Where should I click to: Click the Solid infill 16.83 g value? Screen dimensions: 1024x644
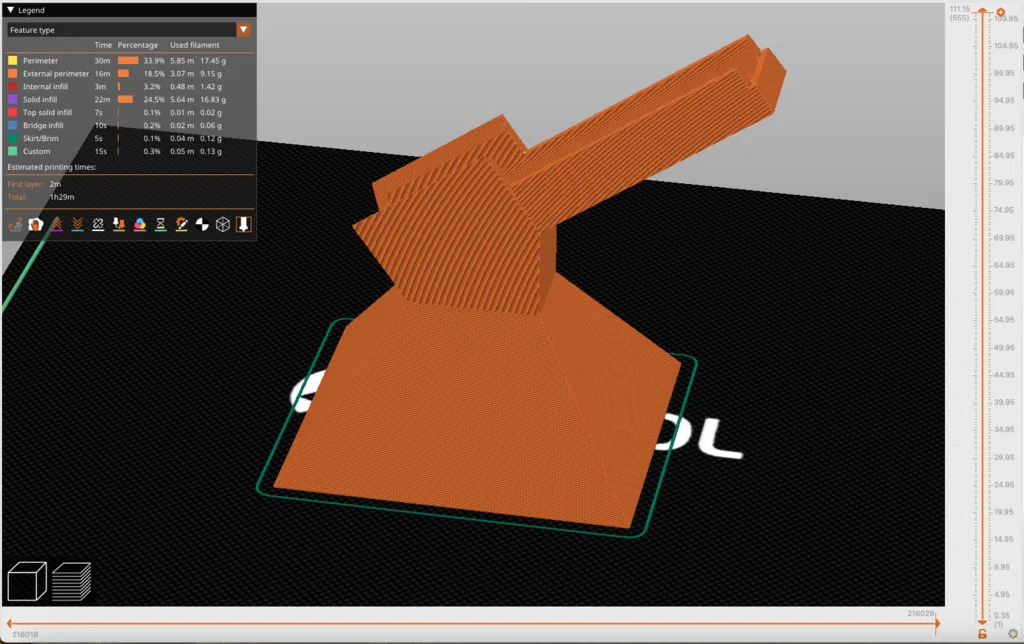(213, 99)
